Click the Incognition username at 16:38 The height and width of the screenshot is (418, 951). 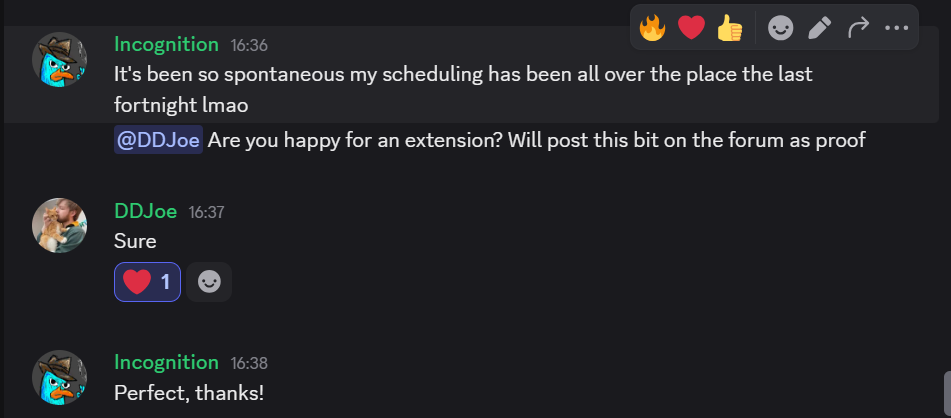(x=166, y=362)
